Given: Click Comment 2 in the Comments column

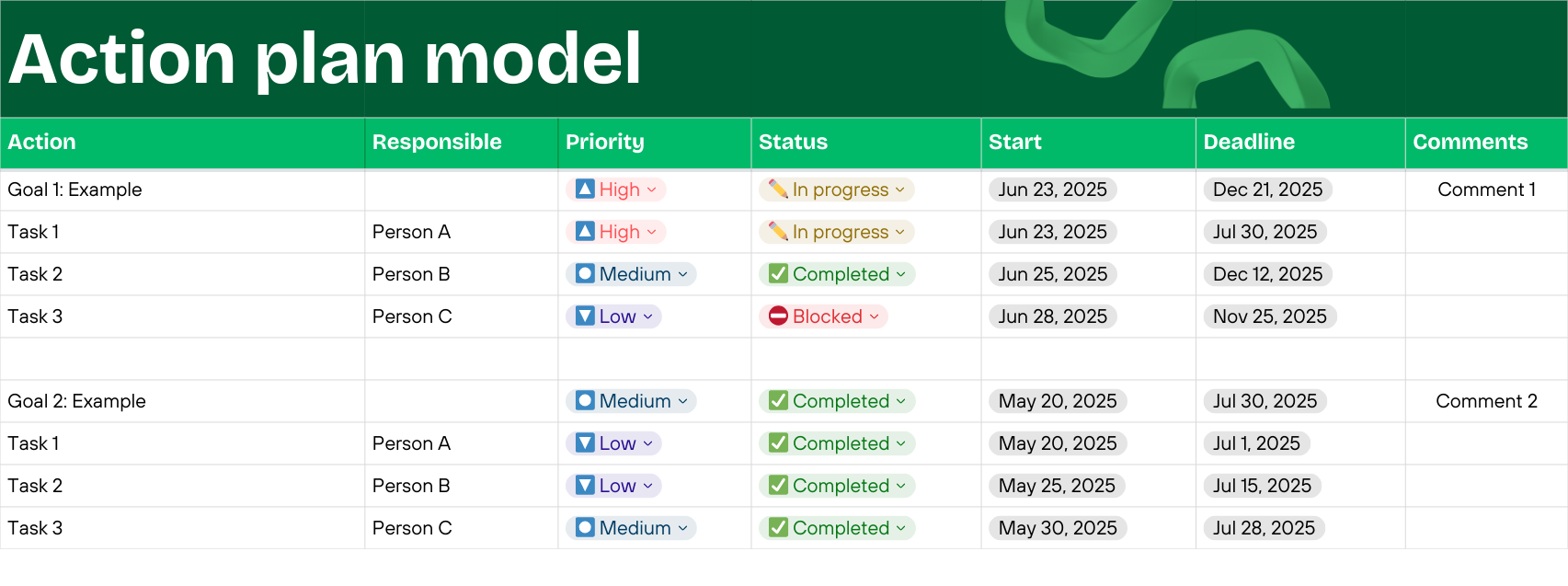Looking at the screenshot, I should pyautogui.click(x=1487, y=401).
